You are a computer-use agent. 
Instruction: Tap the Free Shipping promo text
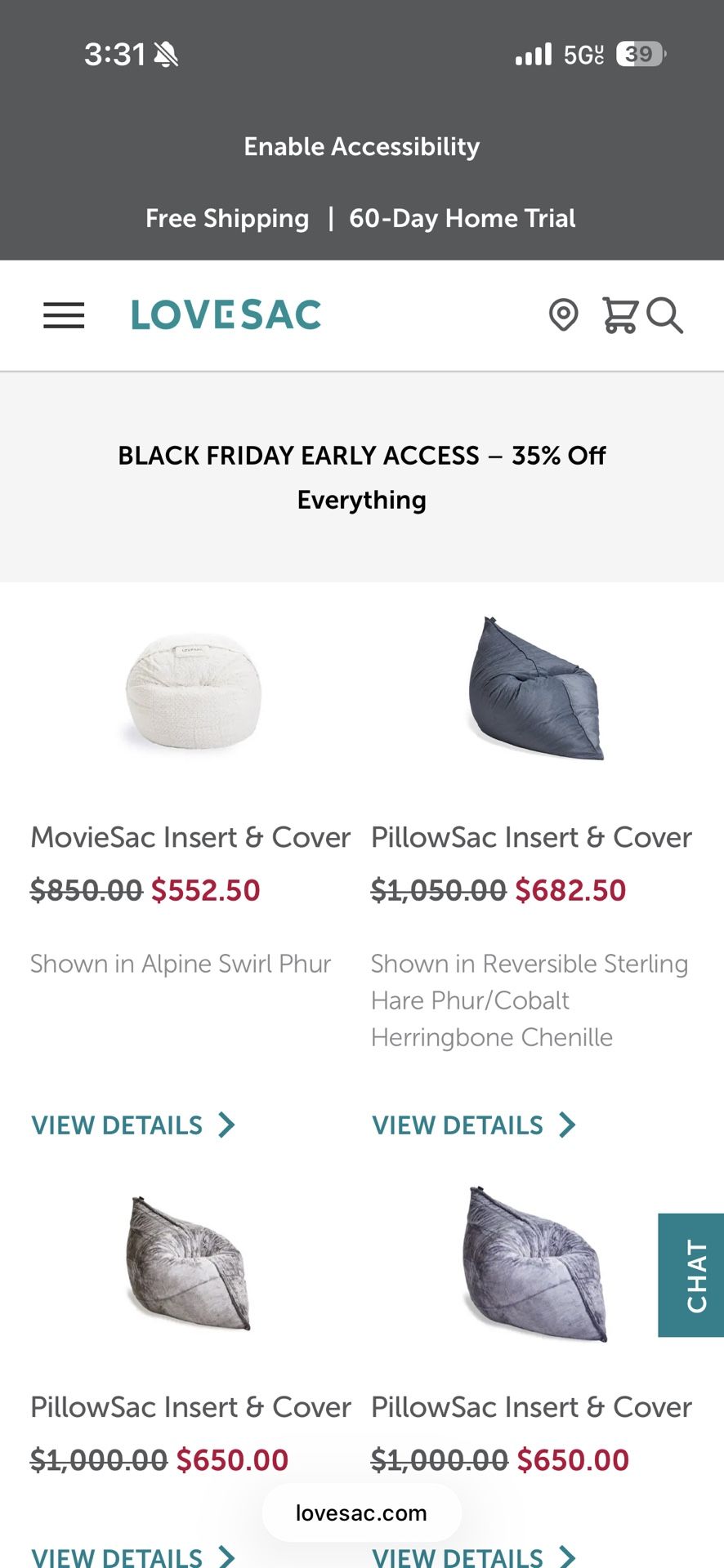point(227,219)
